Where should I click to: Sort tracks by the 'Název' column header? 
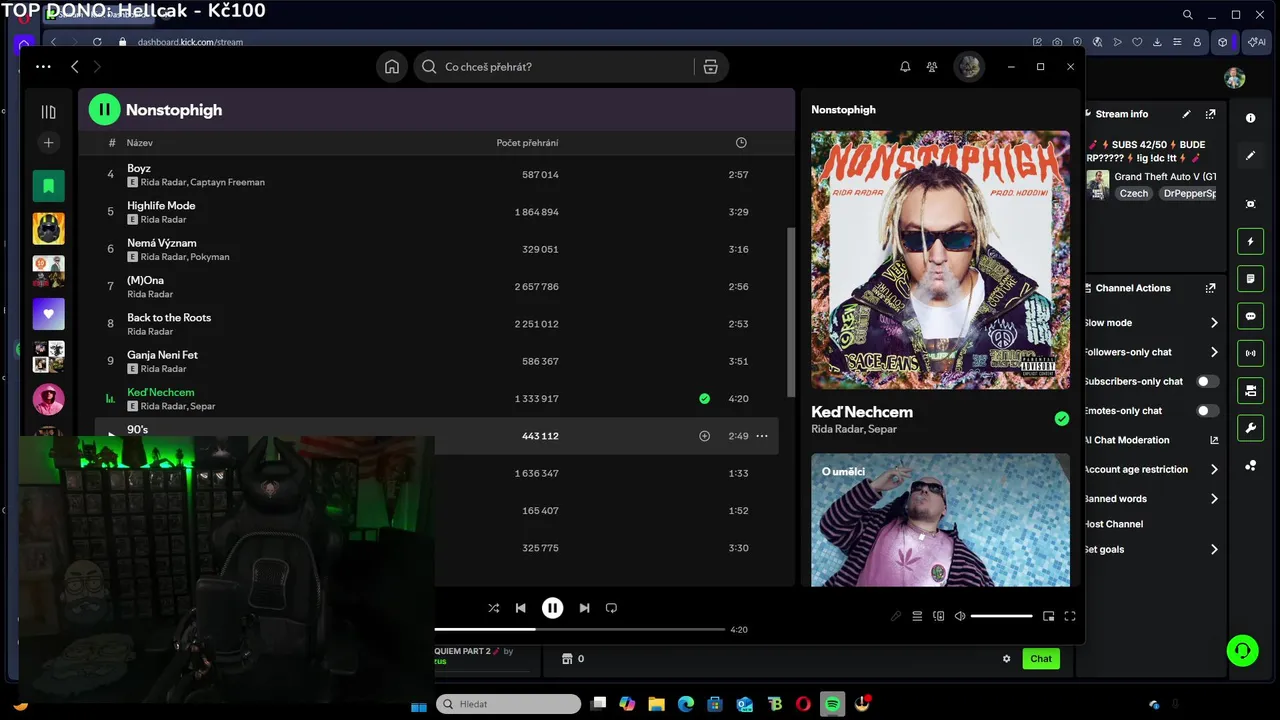139,143
